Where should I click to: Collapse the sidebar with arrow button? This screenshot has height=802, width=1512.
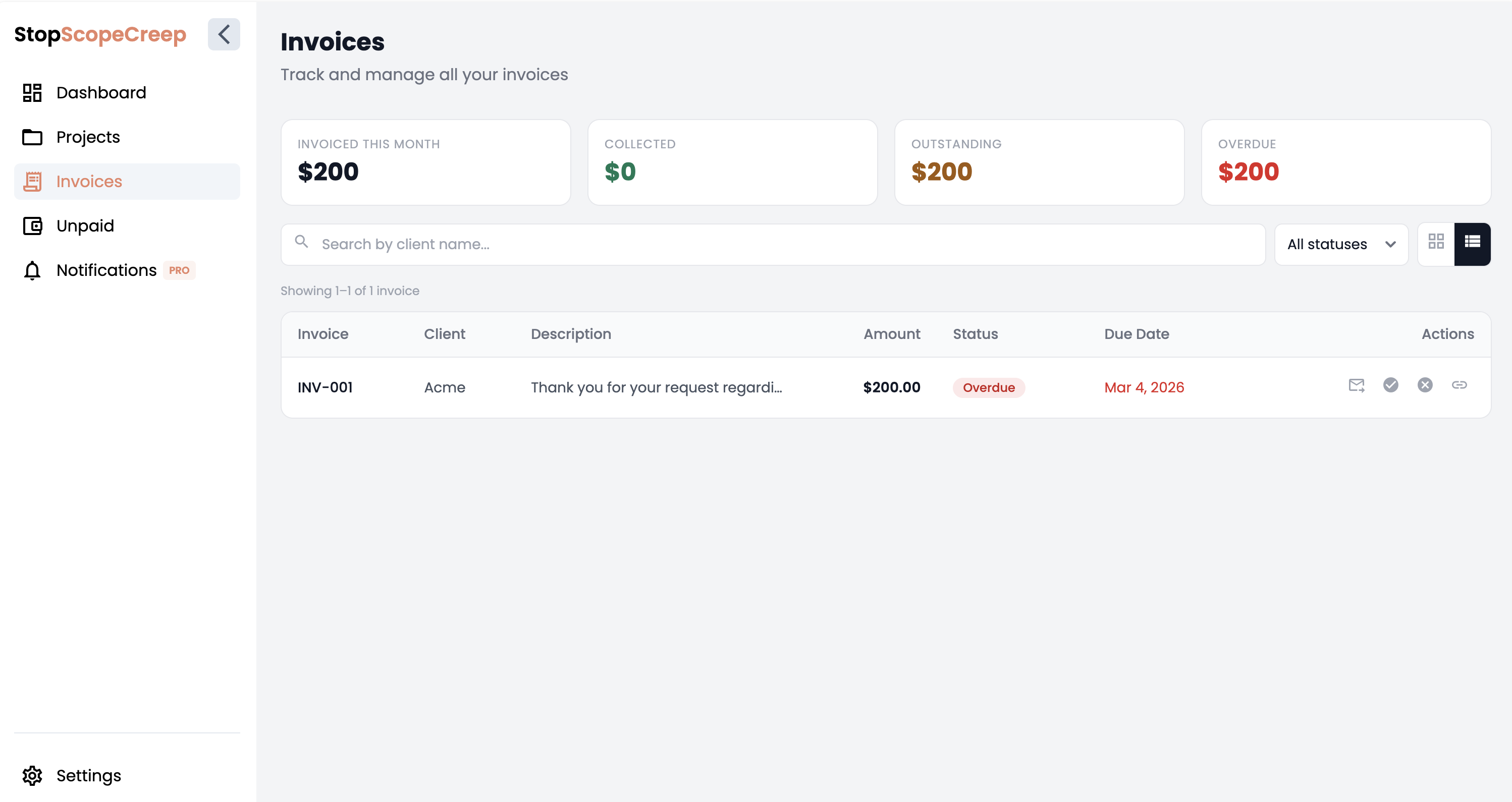(x=224, y=34)
